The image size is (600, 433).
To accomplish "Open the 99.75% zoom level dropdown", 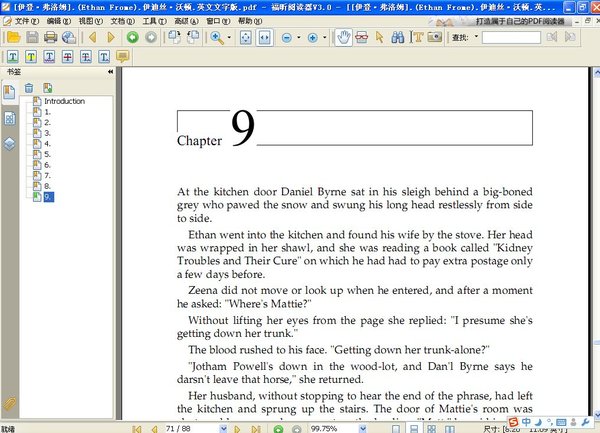I will point(363,429).
